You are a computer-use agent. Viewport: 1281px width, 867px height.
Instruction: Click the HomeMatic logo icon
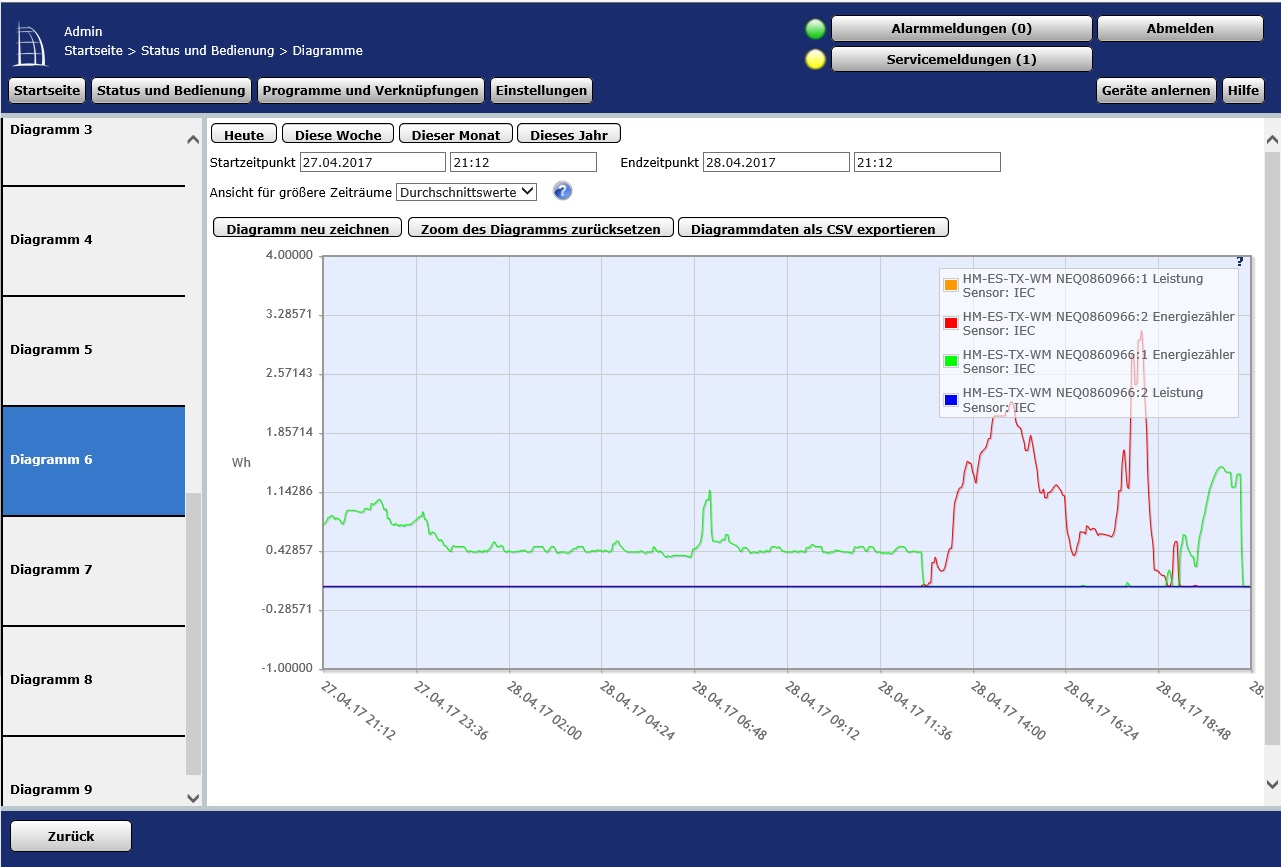pyautogui.click(x=30, y=45)
